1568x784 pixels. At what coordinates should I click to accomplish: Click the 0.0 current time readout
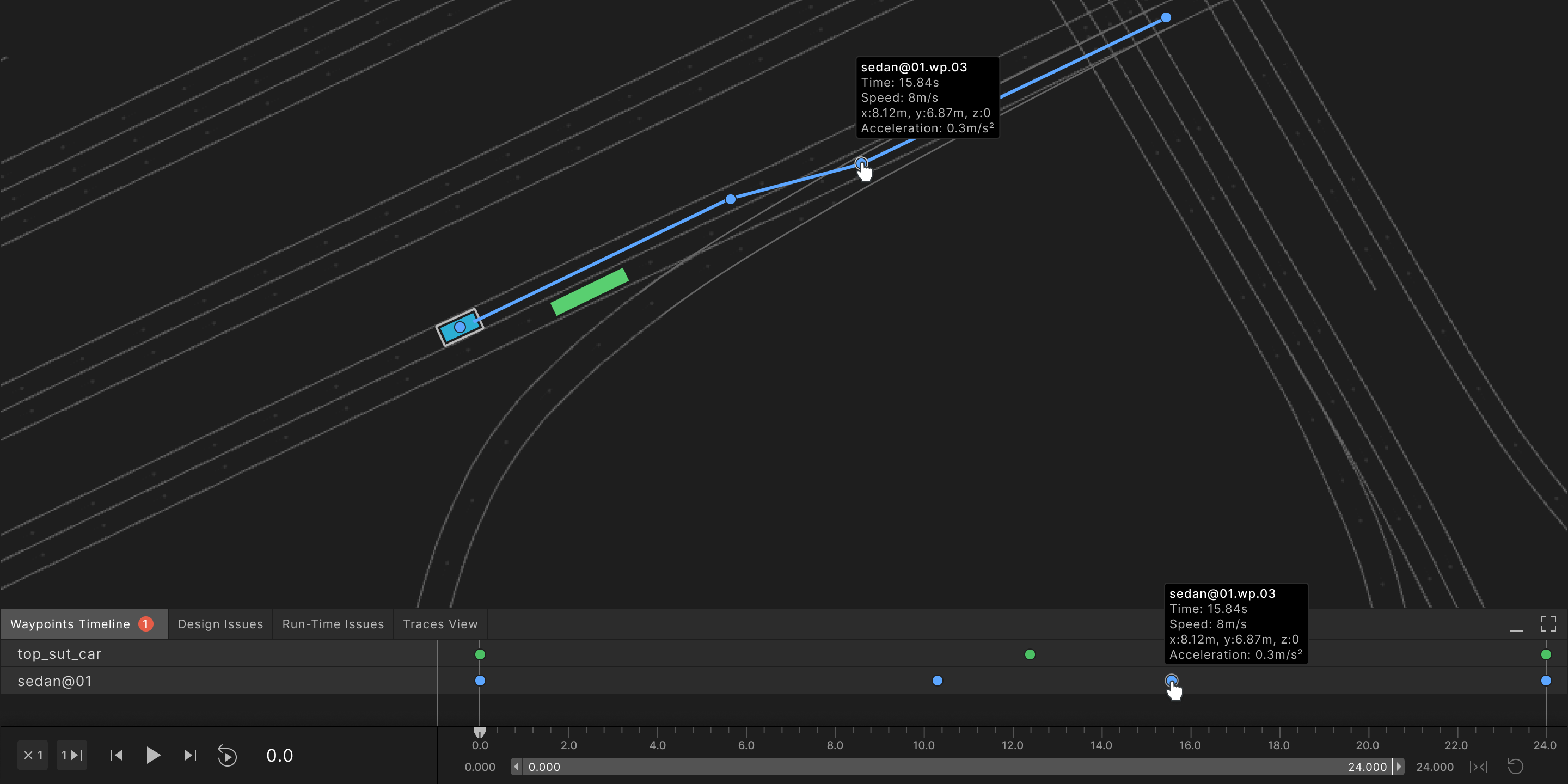pyautogui.click(x=279, y=755)
